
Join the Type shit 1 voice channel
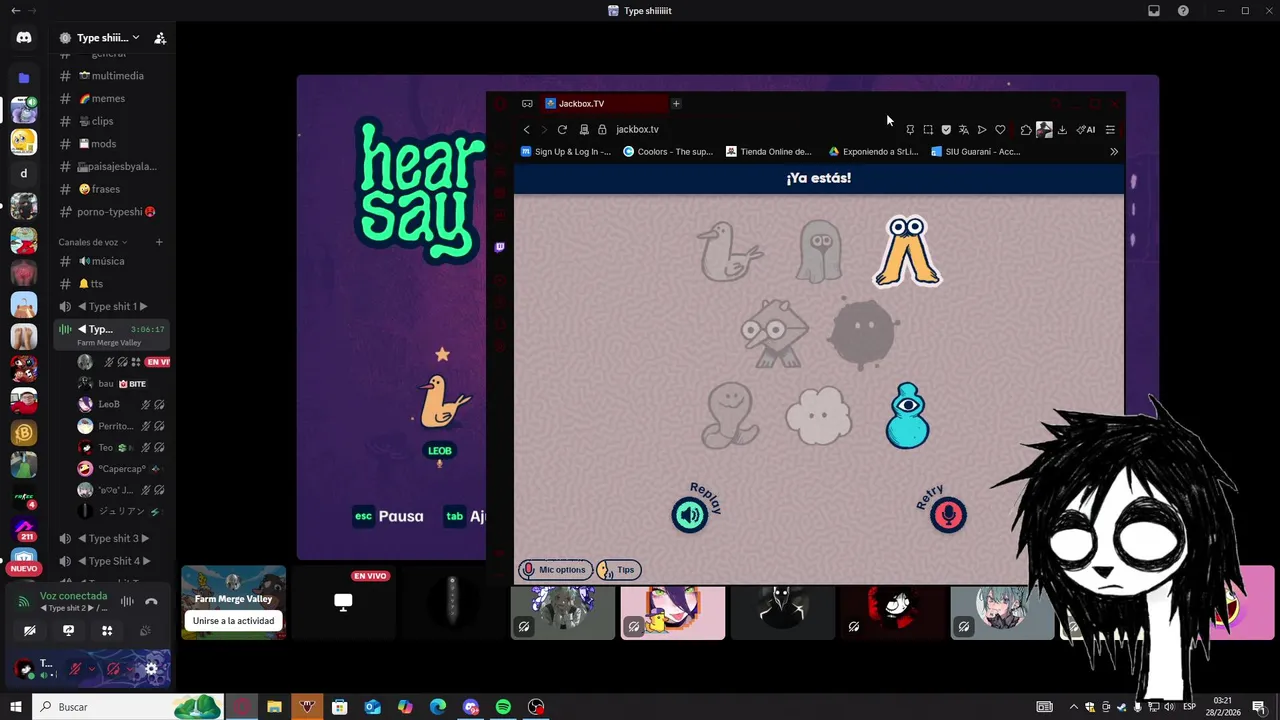112,306
